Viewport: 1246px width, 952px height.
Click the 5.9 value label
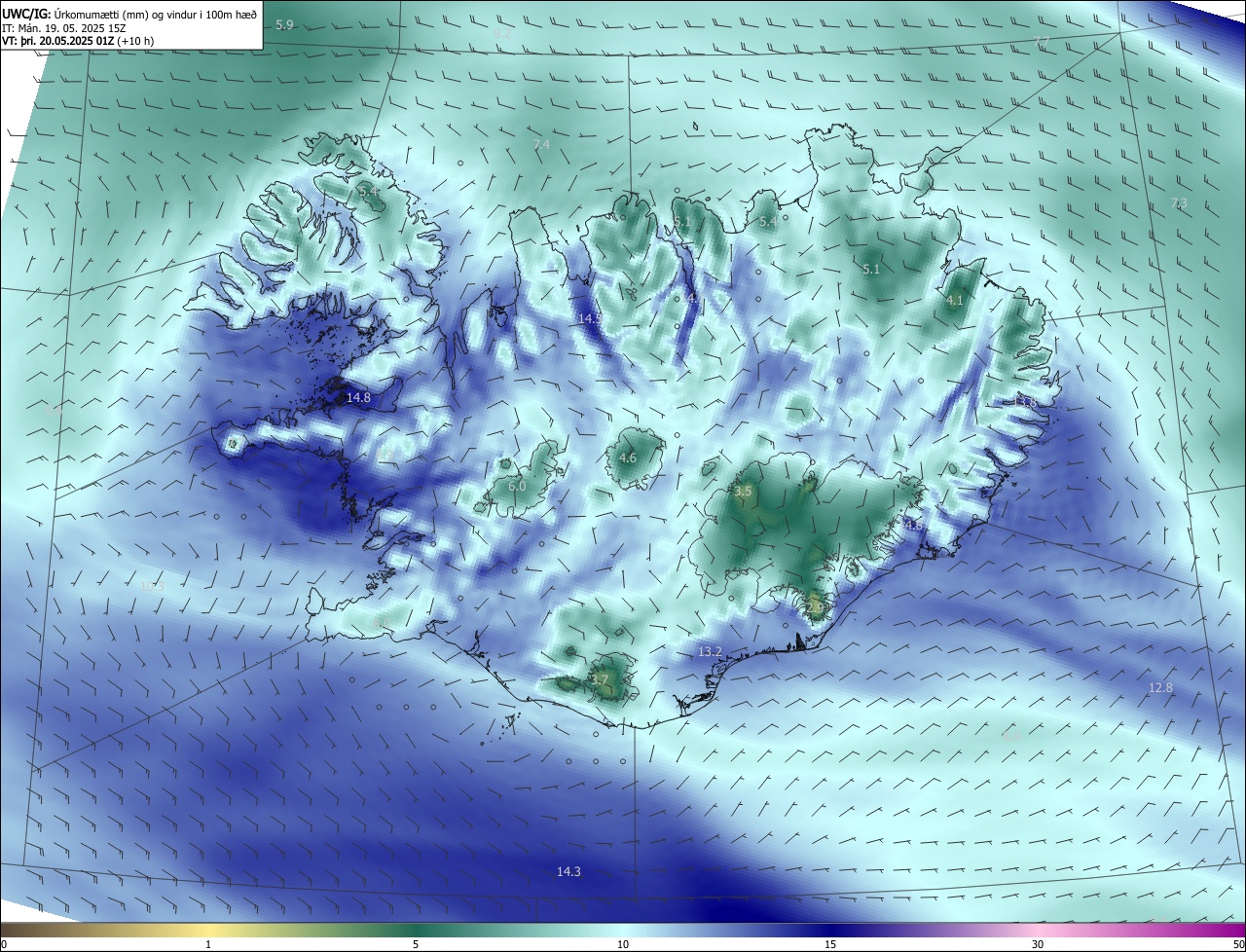pos(285,24)
